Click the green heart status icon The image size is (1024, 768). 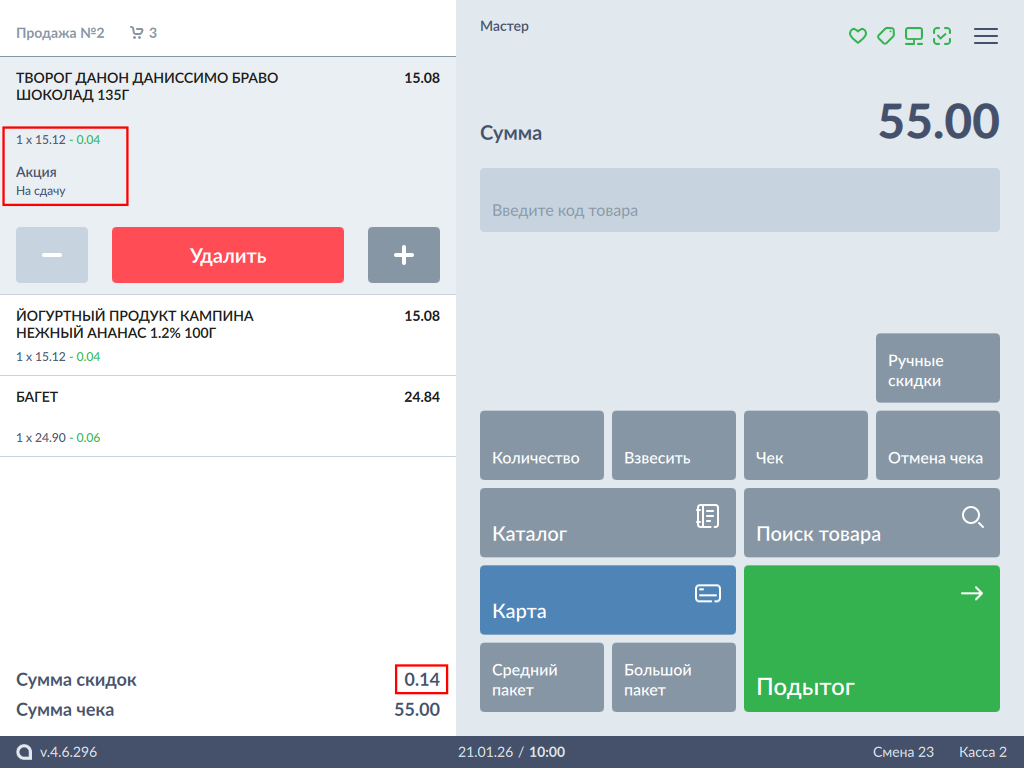(x=857, y=36)
